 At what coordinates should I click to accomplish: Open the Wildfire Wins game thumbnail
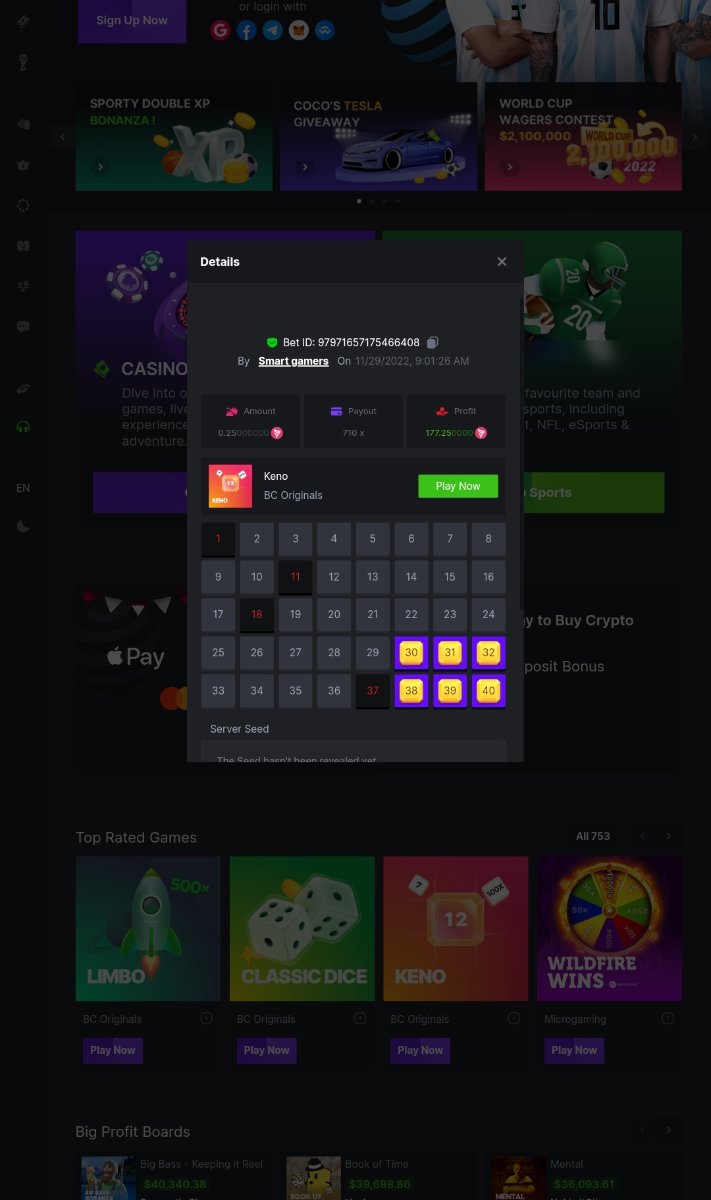(x=609, y=928)
